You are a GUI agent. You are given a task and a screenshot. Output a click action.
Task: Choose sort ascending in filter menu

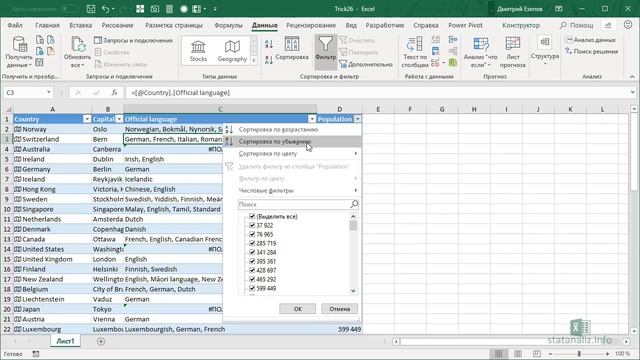pyautogui.click(x=293, y=129)
